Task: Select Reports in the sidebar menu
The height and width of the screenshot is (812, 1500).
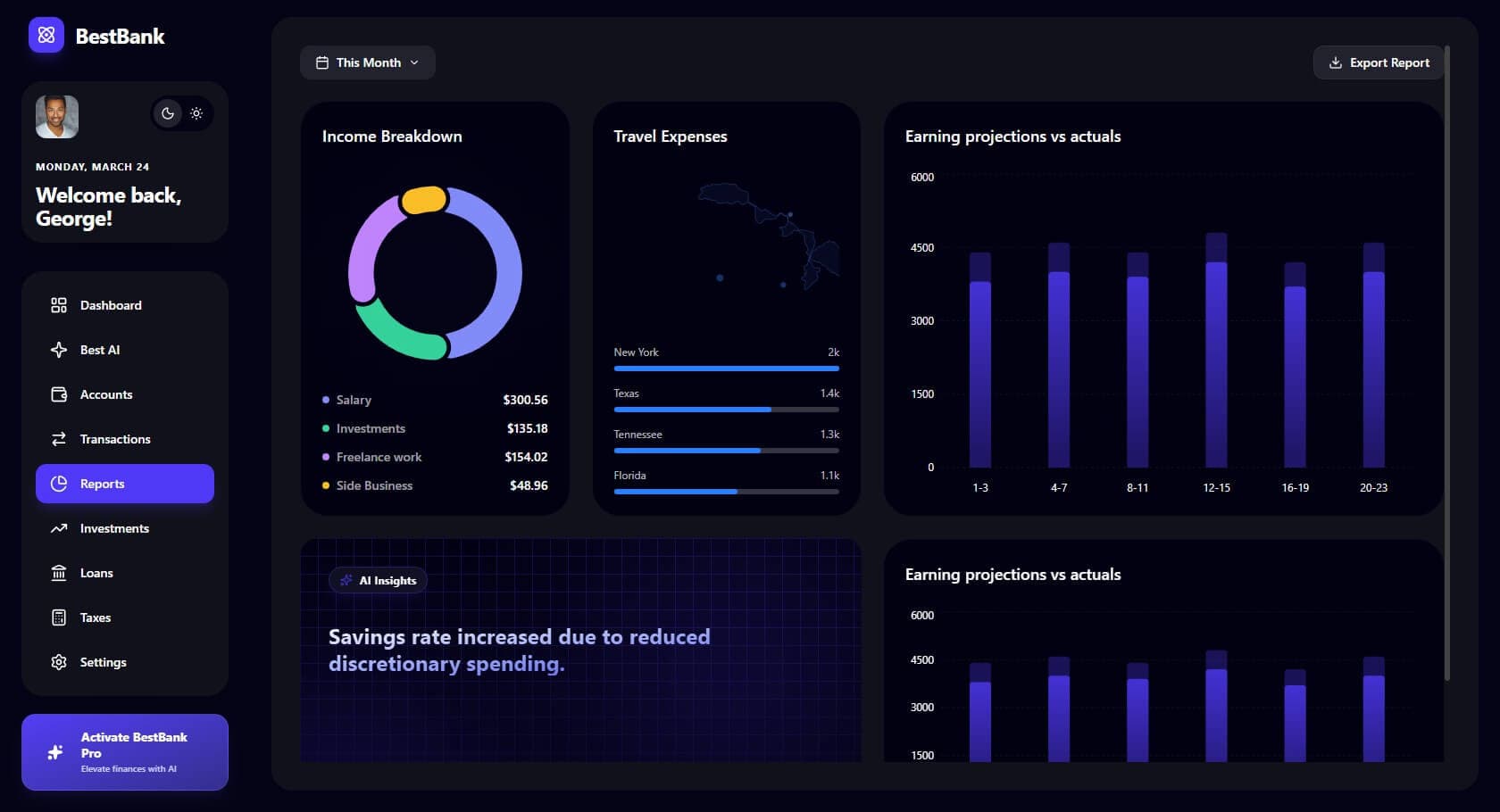Action: [x=125, y=484]
